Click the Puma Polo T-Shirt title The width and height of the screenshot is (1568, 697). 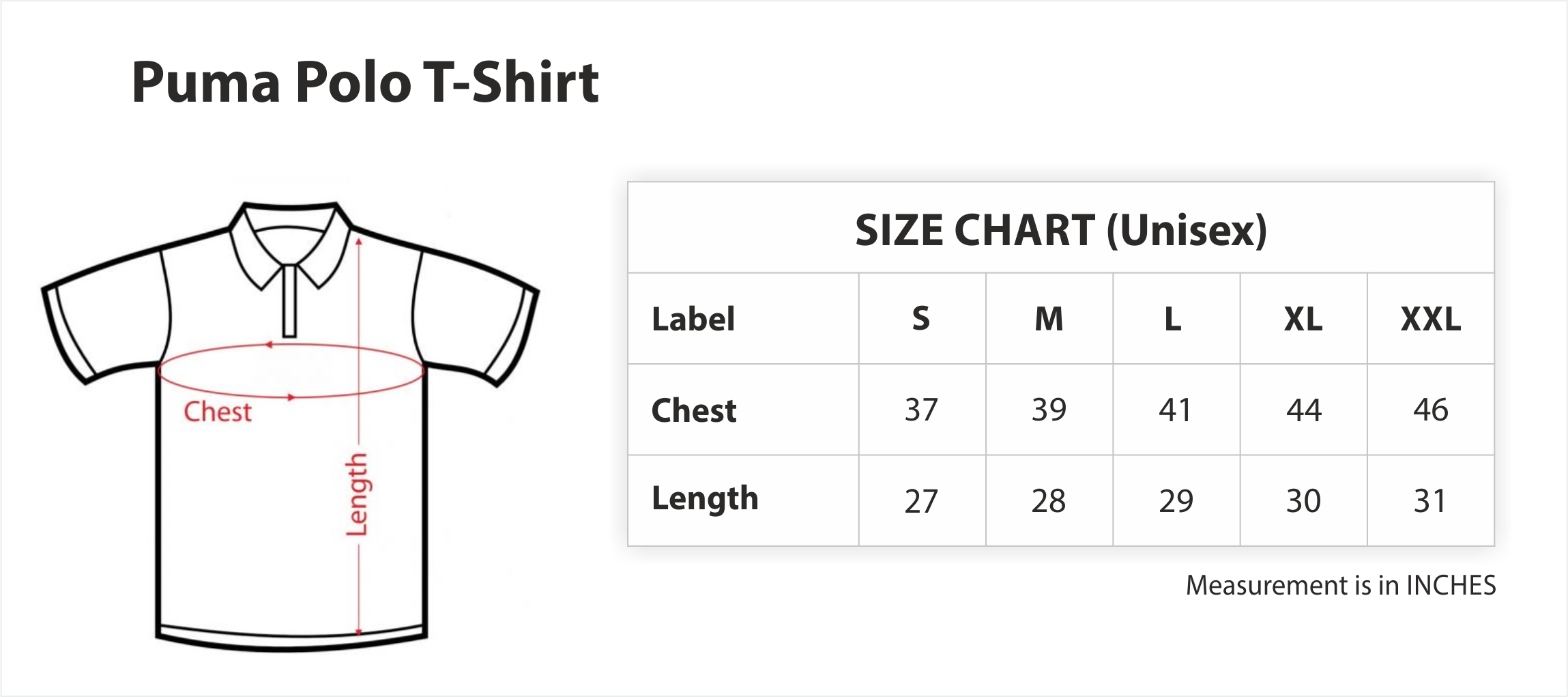(365, 83)
